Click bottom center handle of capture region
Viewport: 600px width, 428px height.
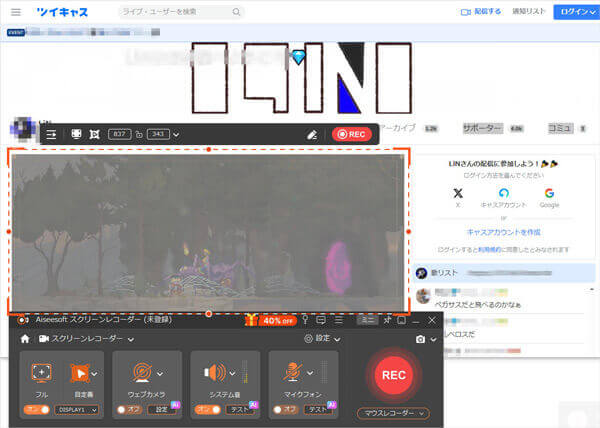point(209,314)
